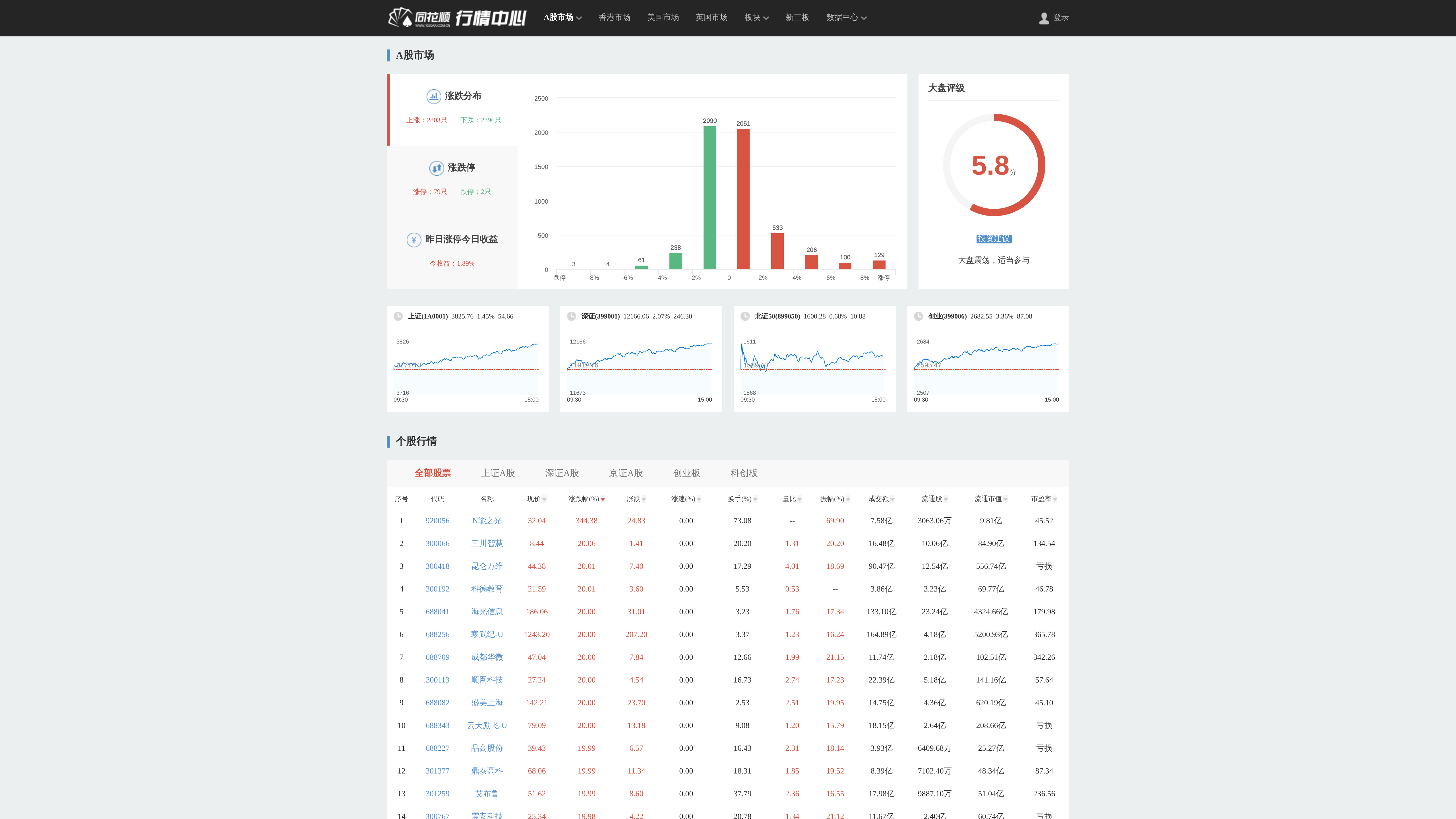Switch to the 京证A股 tab
The height and width of the screenshot is (819, 1456).
click(626, 473)
